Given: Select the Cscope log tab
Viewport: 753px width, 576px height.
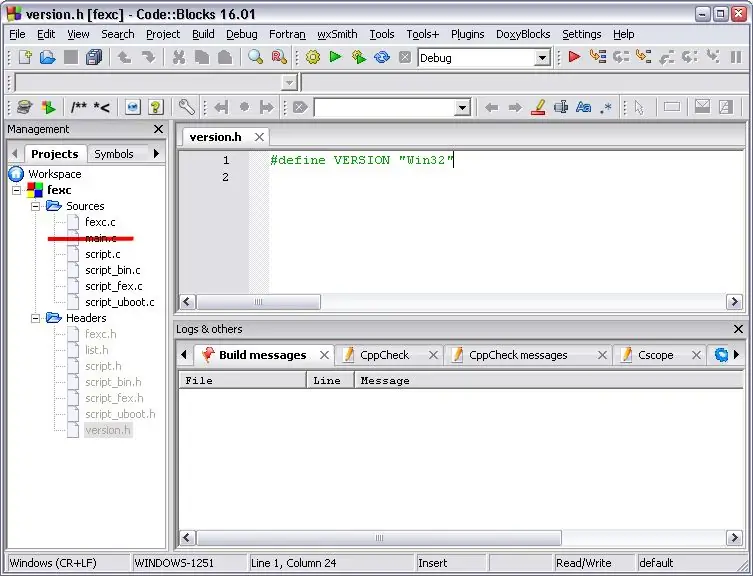Looking at the screenshot, I should coord(655,355).
